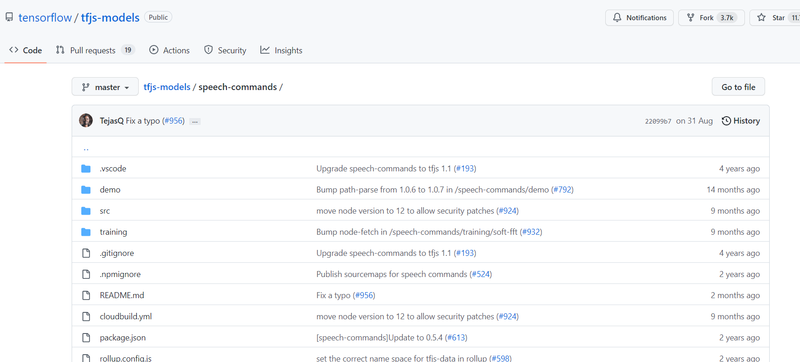This screenshot has height=362, width=800.
Task: Click the training folder icon
Action: pos(86,232)
